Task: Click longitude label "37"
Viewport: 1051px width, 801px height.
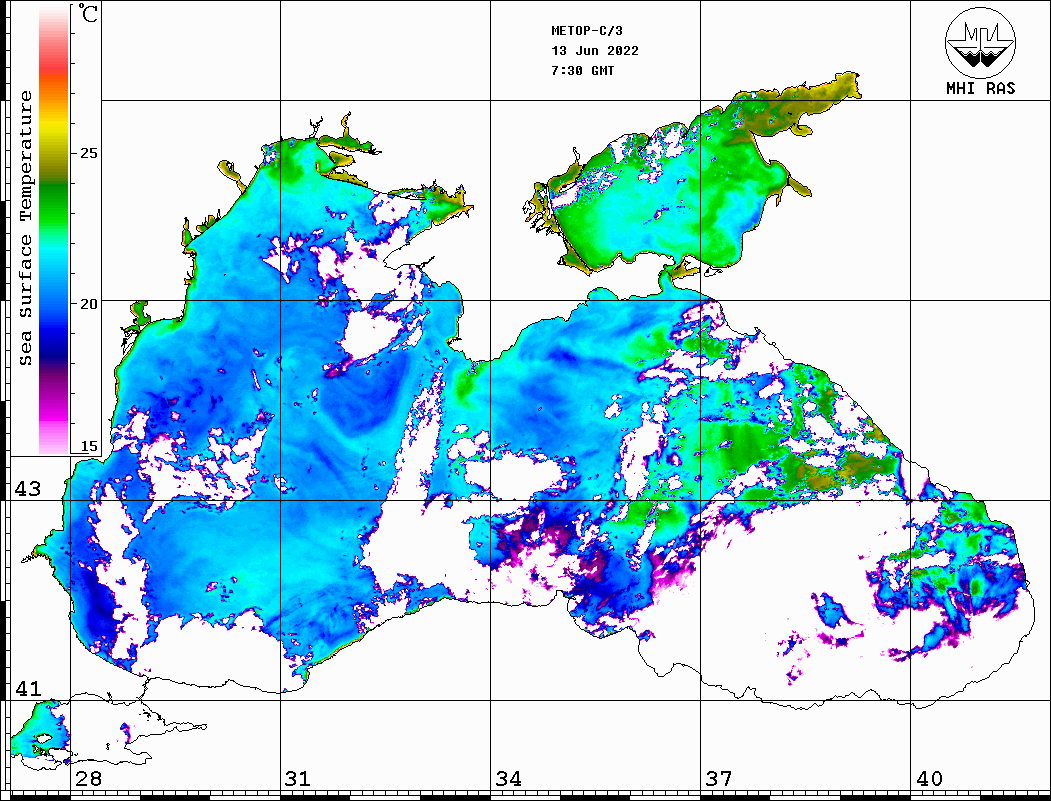Action: click(719, 778)
